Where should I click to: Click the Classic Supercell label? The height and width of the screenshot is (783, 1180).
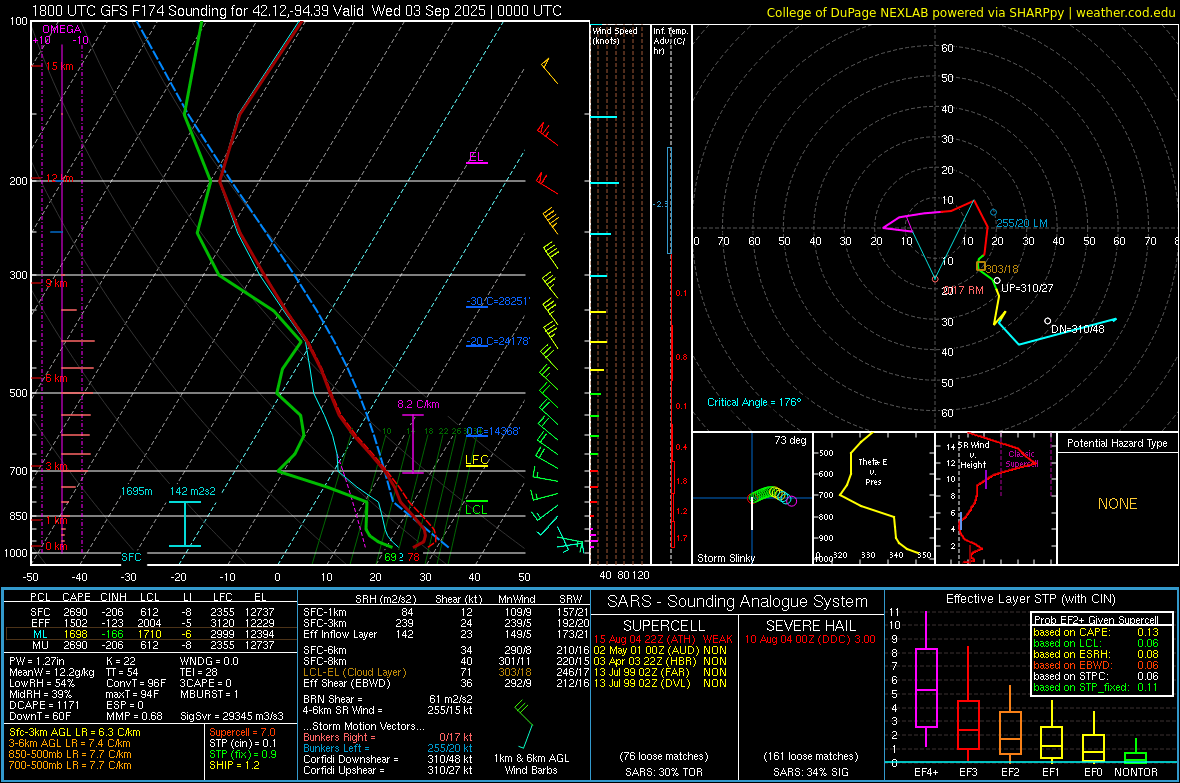1022,459
